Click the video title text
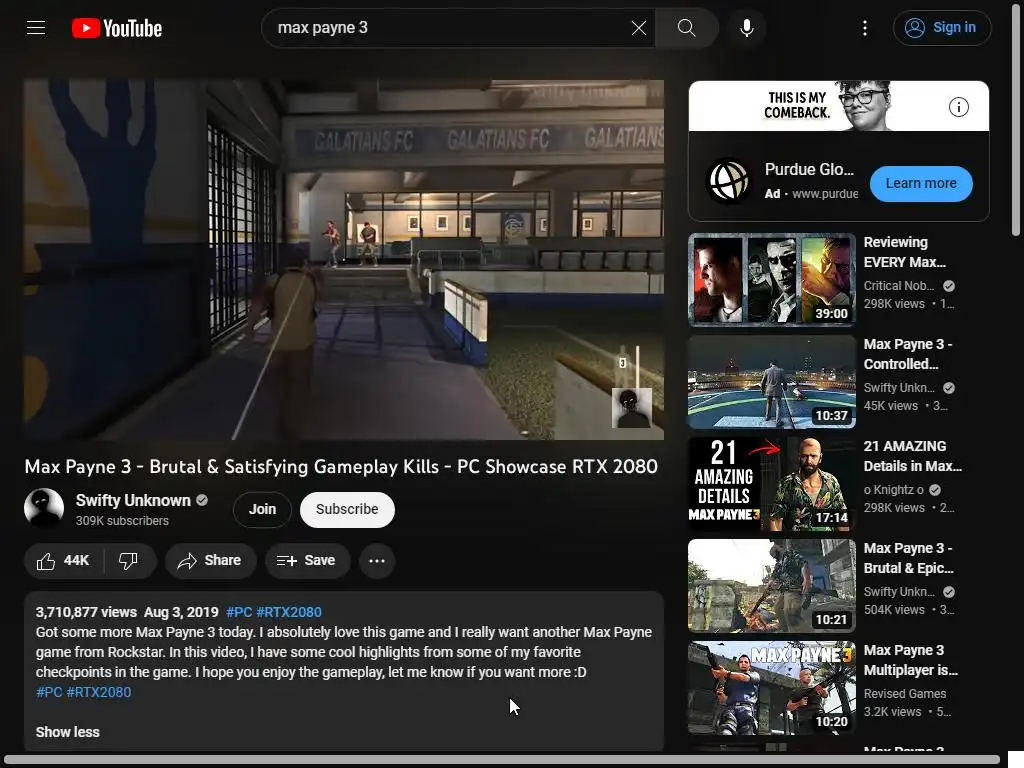Image resolution: width=1024 pixels, height=768 pixels. click(341, 466)
